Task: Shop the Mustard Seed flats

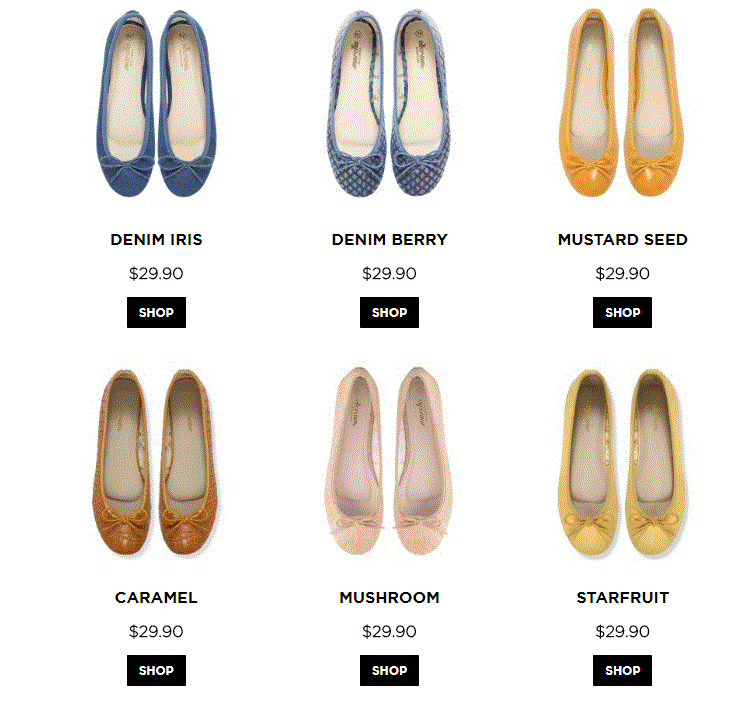Action: pyautogui.click(x=623, y=312)
